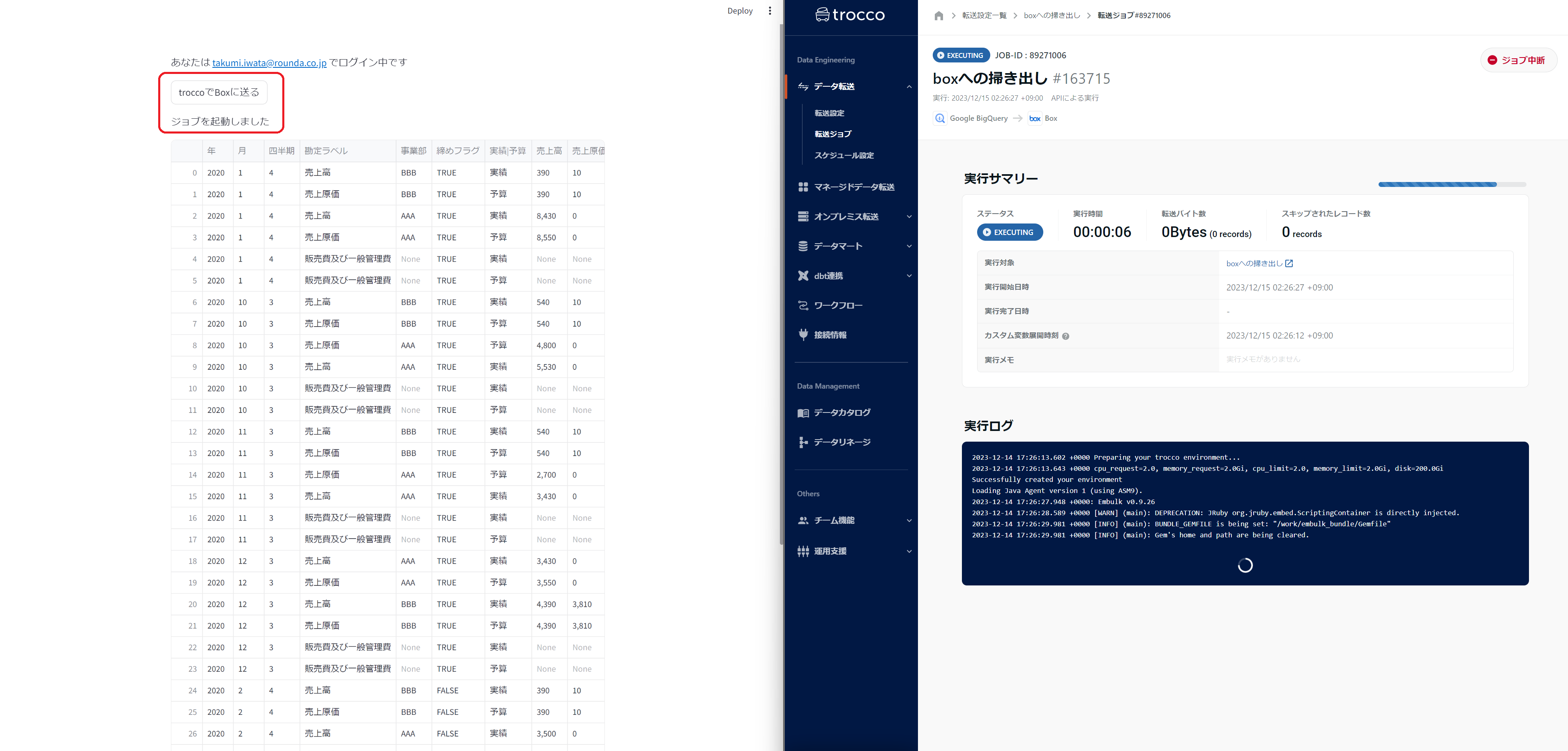This screenshot has width=1568, height=751.
Task: Select 転送設定 in the sidebar submenu
Action: [829, 113]
